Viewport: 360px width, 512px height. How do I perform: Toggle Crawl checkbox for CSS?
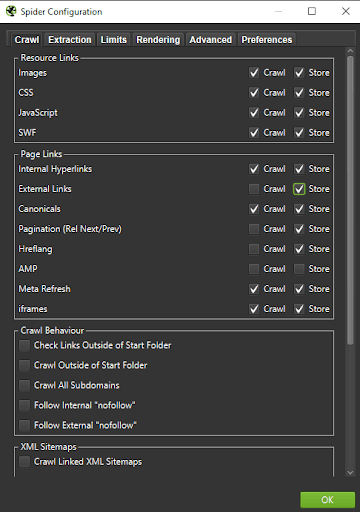coord(254,93)
